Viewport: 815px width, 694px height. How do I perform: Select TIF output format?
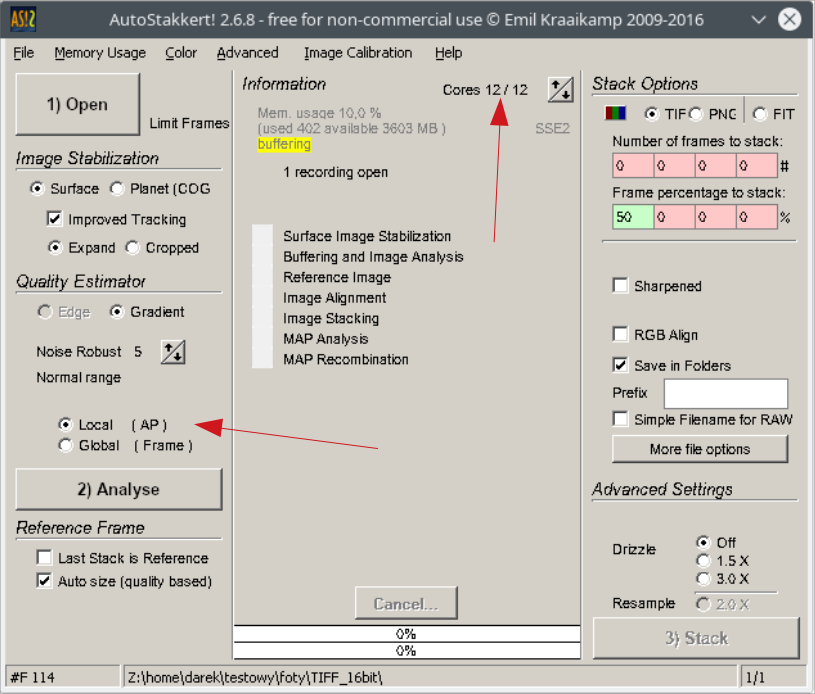pos(665,114)
